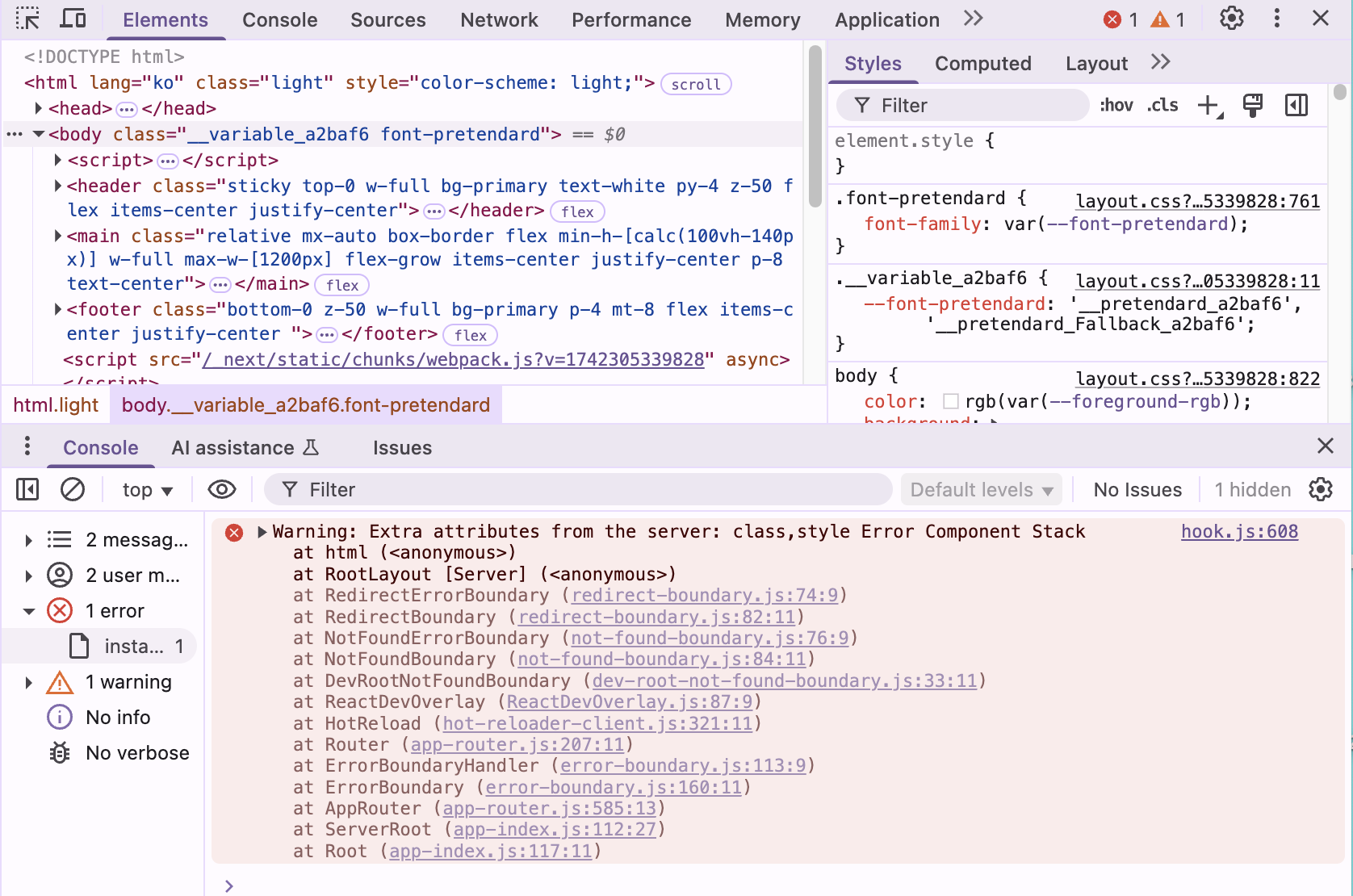Select the No verbose filter row
The height and width of the screenshot is (896, 1353).
(x=100, y=753)
